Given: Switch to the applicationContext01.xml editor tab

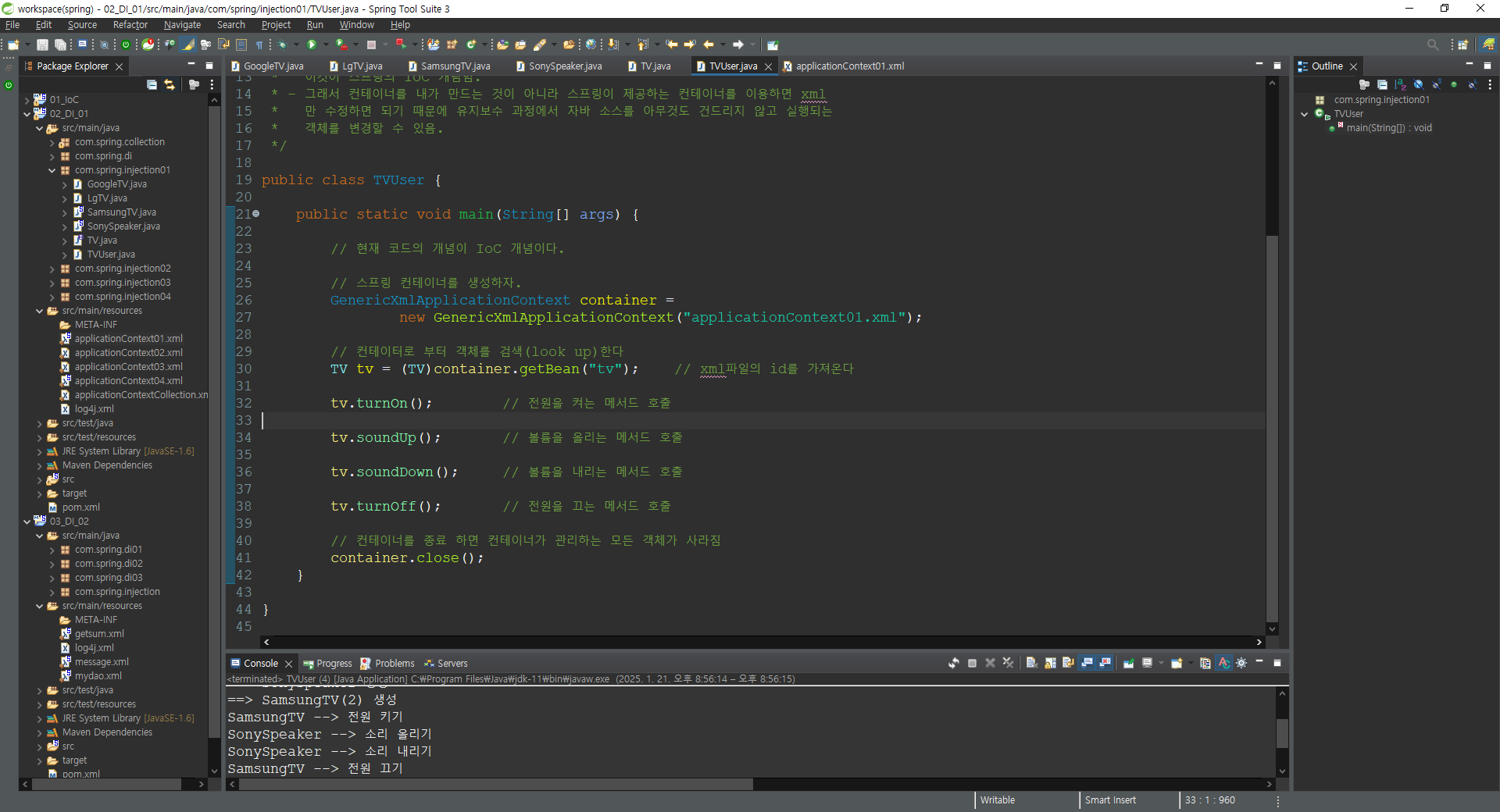Looking at the screenshot, I should [850, 66].
